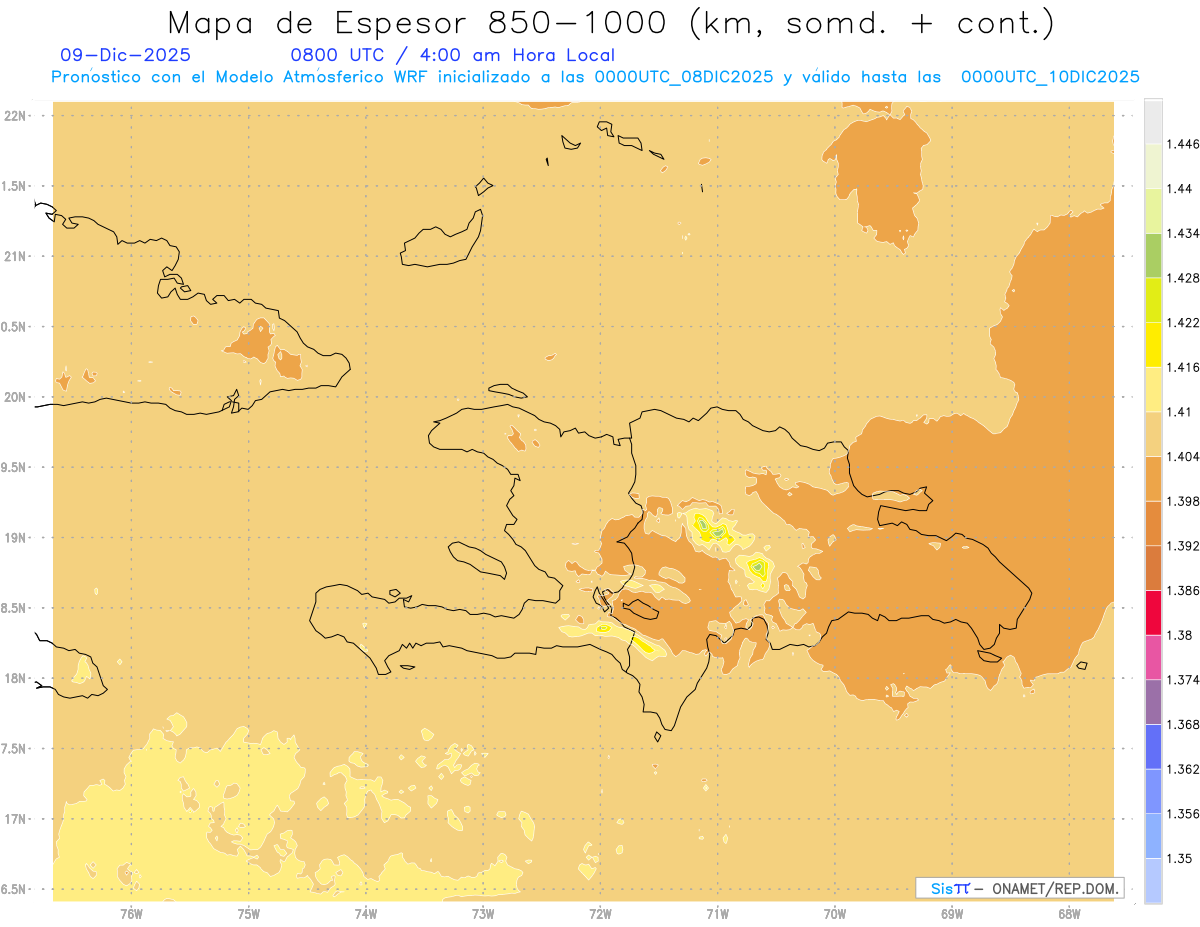The image size is (1200, 927).
Task: Pick the periwinkle swatch between 1.356 and 1.362
Action: pos(1153,791)
